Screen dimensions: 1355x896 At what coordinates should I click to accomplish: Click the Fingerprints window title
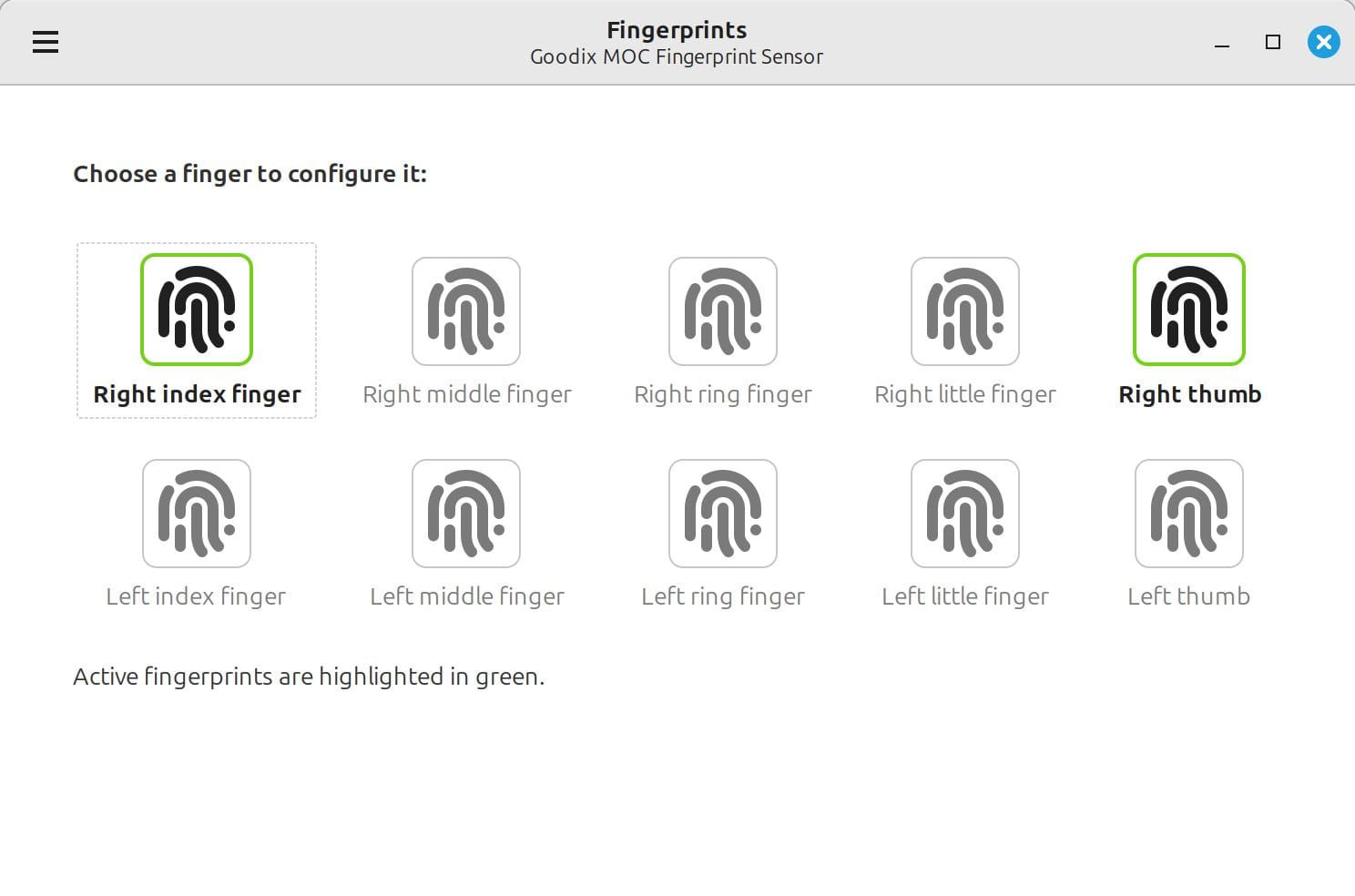click(x=677, y=29)
